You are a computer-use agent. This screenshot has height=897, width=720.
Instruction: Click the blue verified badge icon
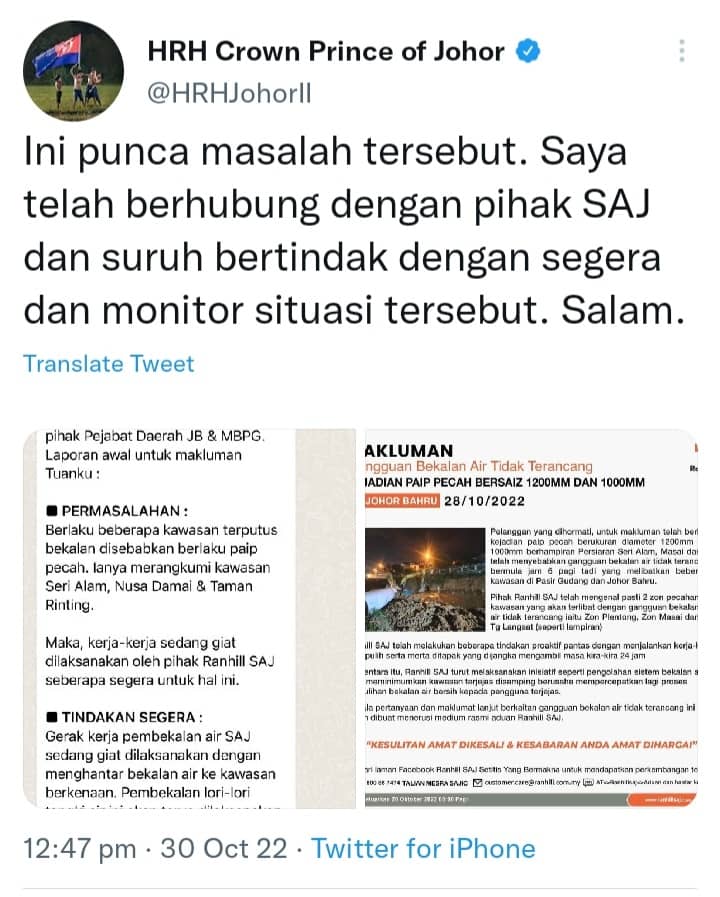tap(528, 51)
